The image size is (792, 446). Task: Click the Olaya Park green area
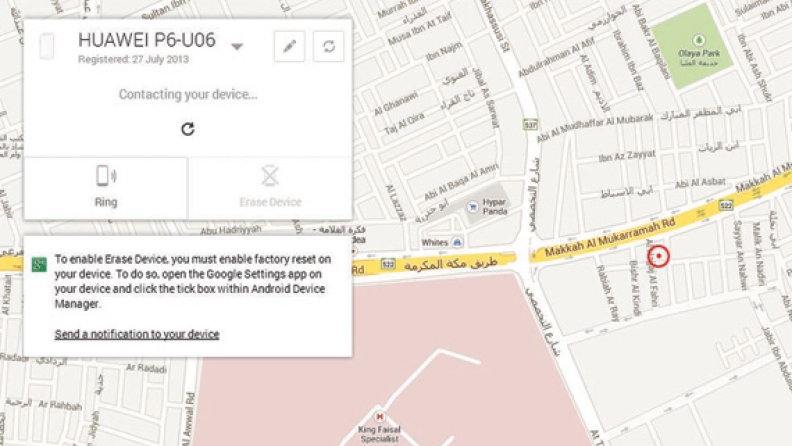pos(692,45)
